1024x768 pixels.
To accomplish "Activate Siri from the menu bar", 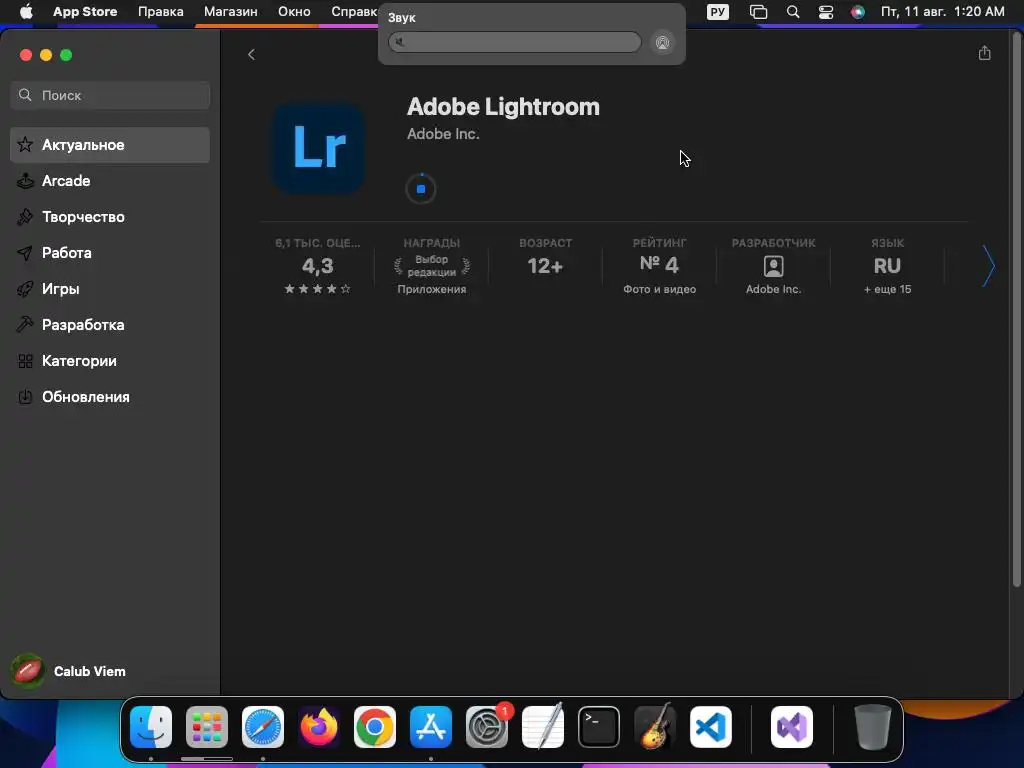I will click(857, 12).
